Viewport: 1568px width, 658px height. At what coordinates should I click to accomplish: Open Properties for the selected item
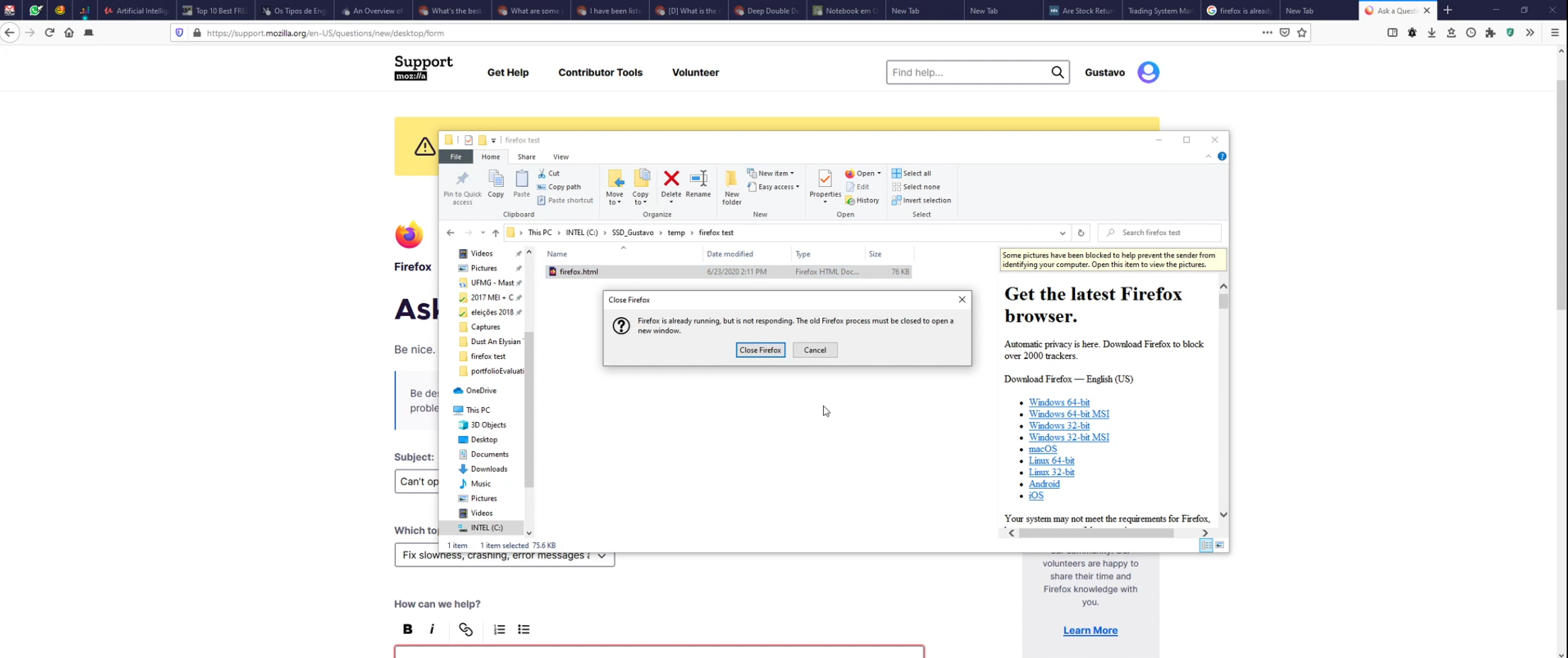(824, 187)
